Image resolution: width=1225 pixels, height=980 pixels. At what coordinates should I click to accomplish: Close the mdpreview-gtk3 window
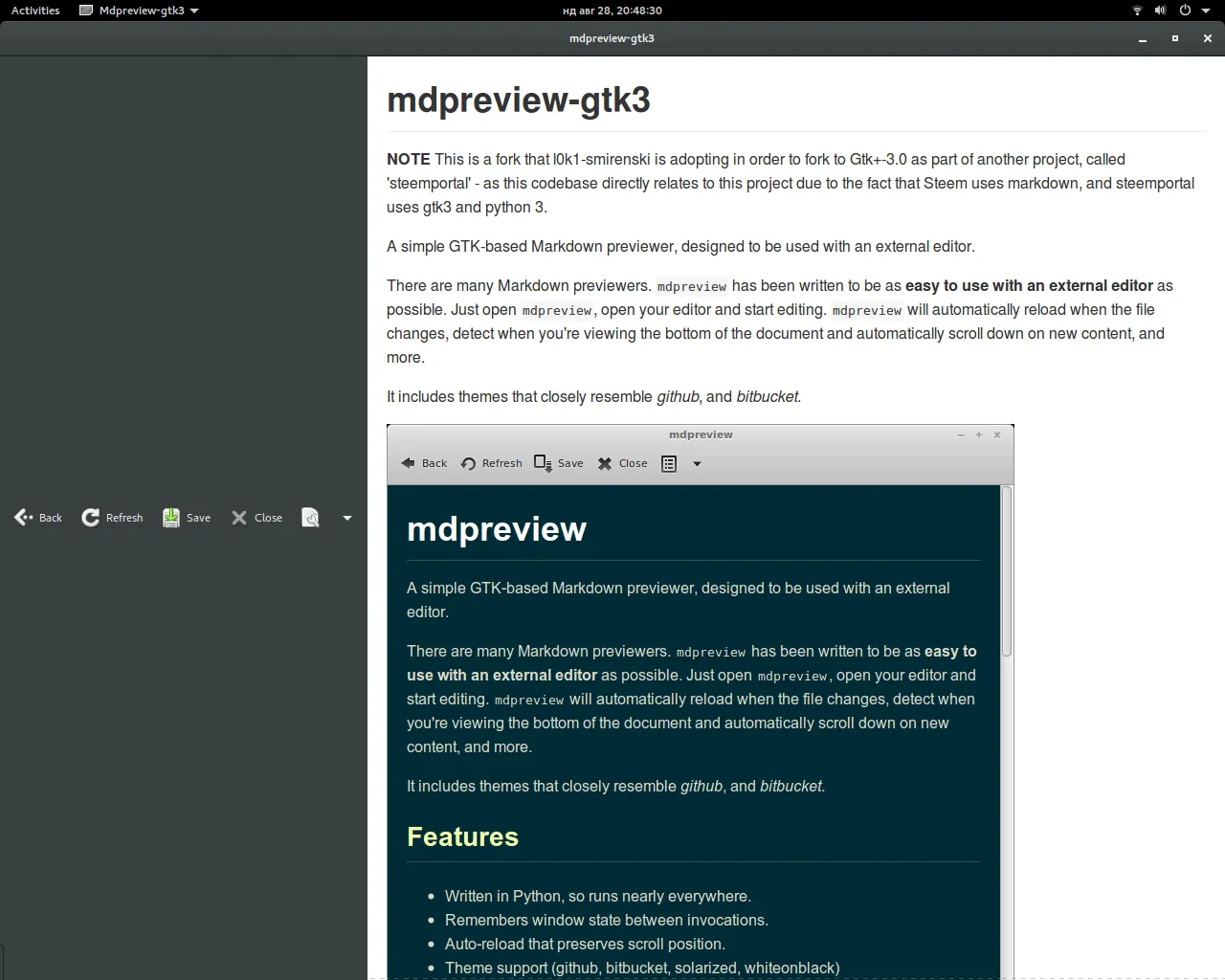[x=1208, y=38]
